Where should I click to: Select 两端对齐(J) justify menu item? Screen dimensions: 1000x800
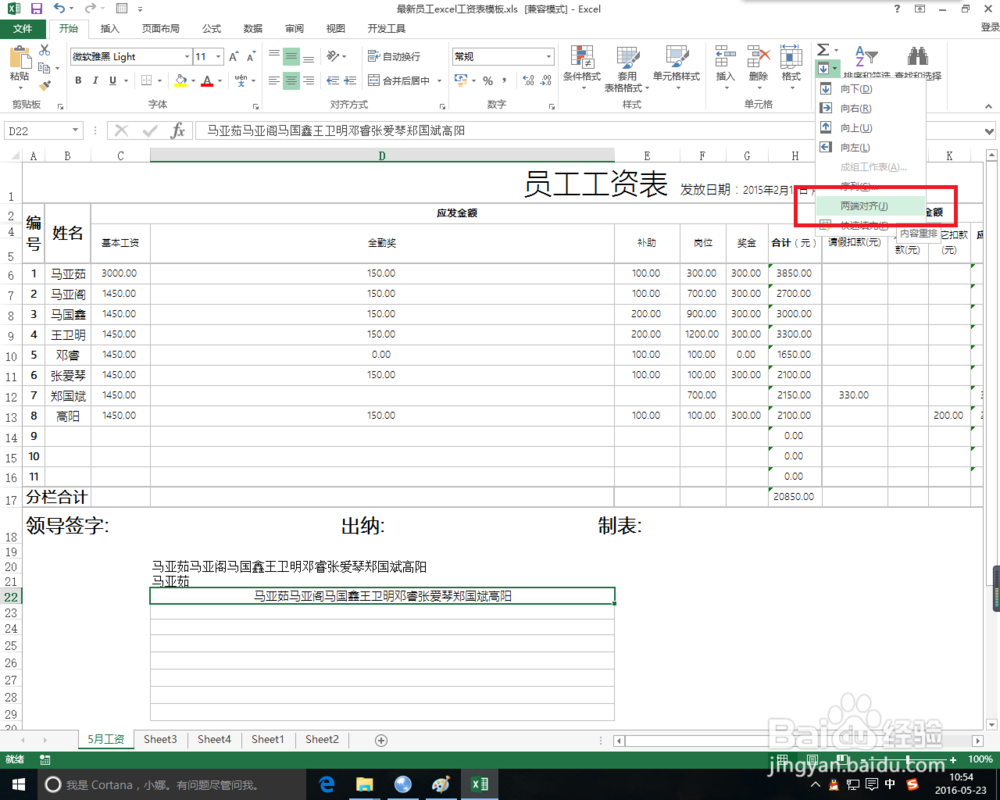click(870, 206)
